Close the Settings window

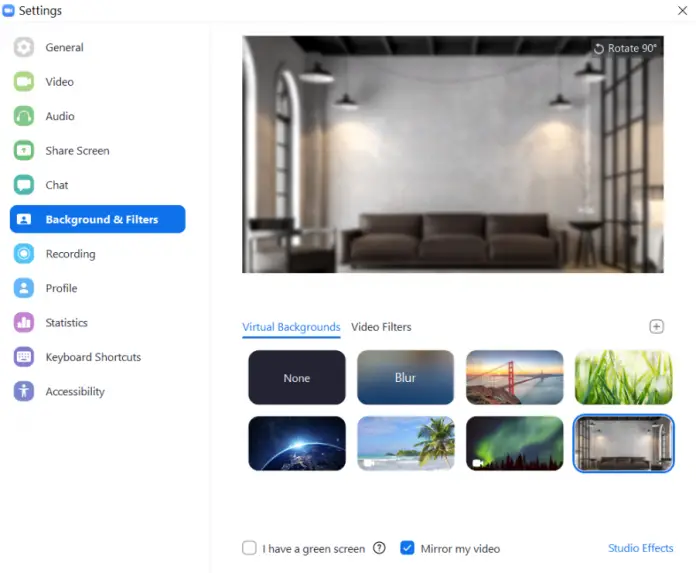(x=682, y=10)
